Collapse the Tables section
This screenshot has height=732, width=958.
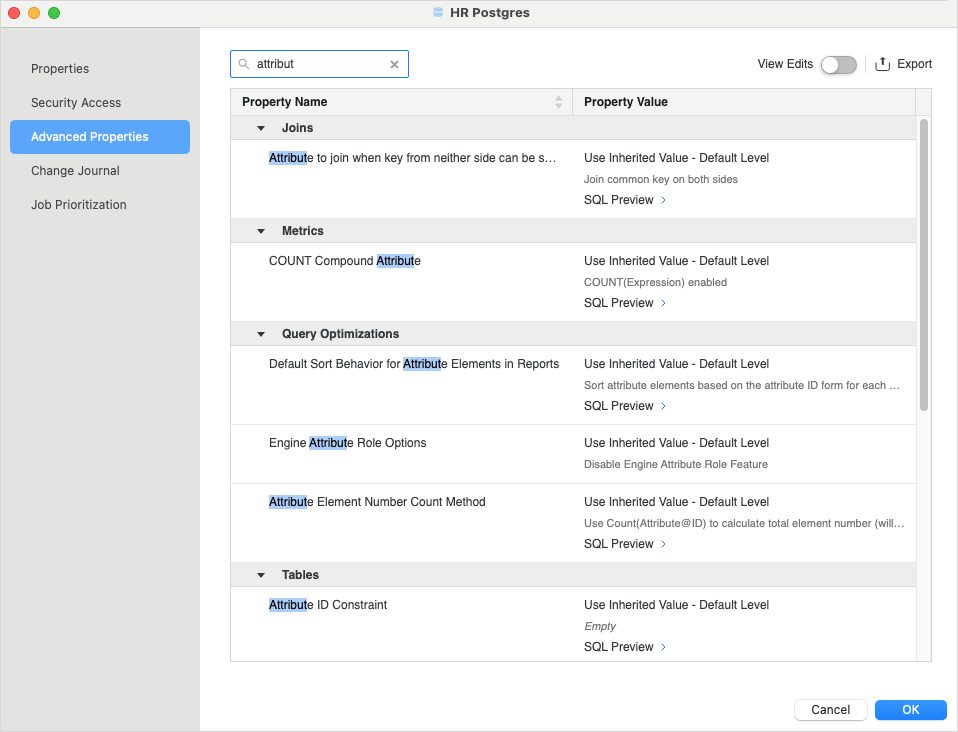pyautogui.click(x=261, y=575)
